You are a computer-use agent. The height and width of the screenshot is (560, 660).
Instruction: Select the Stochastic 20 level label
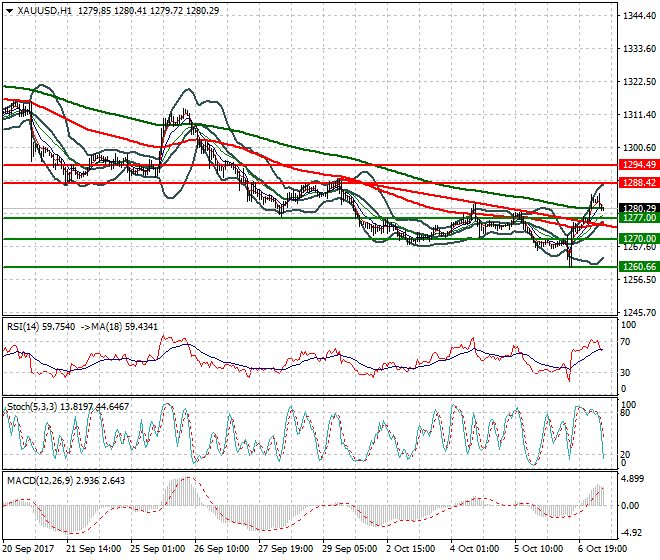pyautogui.click(x=626, y=454)
